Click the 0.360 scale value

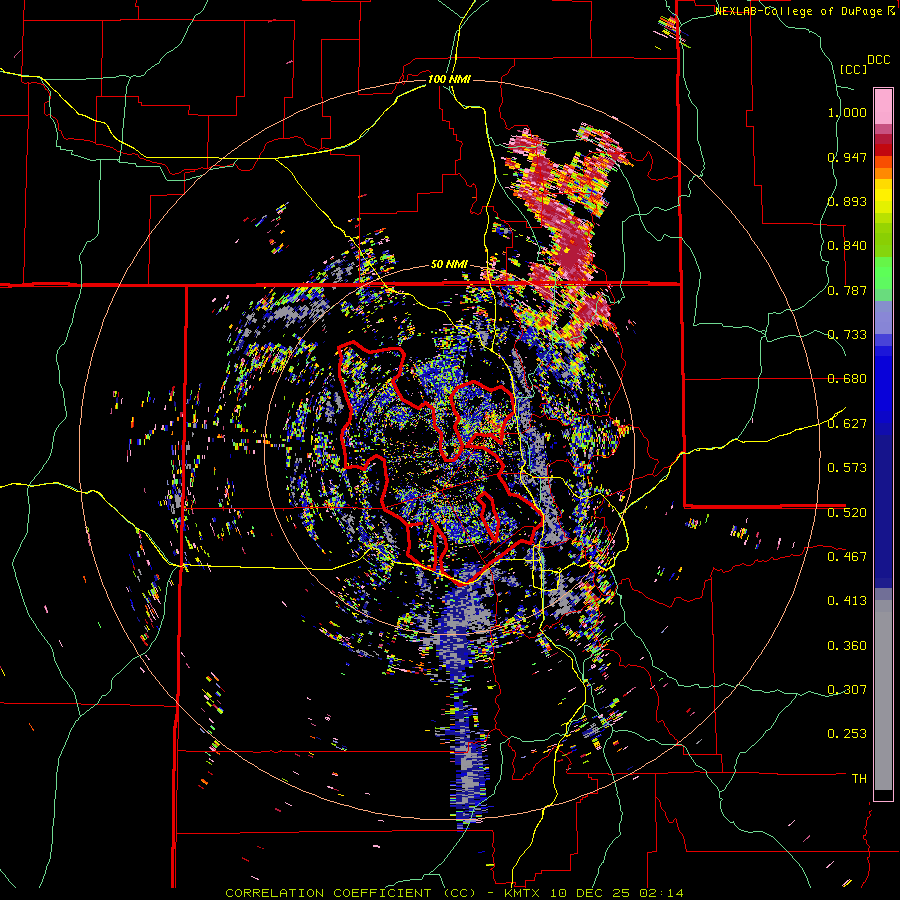(847, 646)
